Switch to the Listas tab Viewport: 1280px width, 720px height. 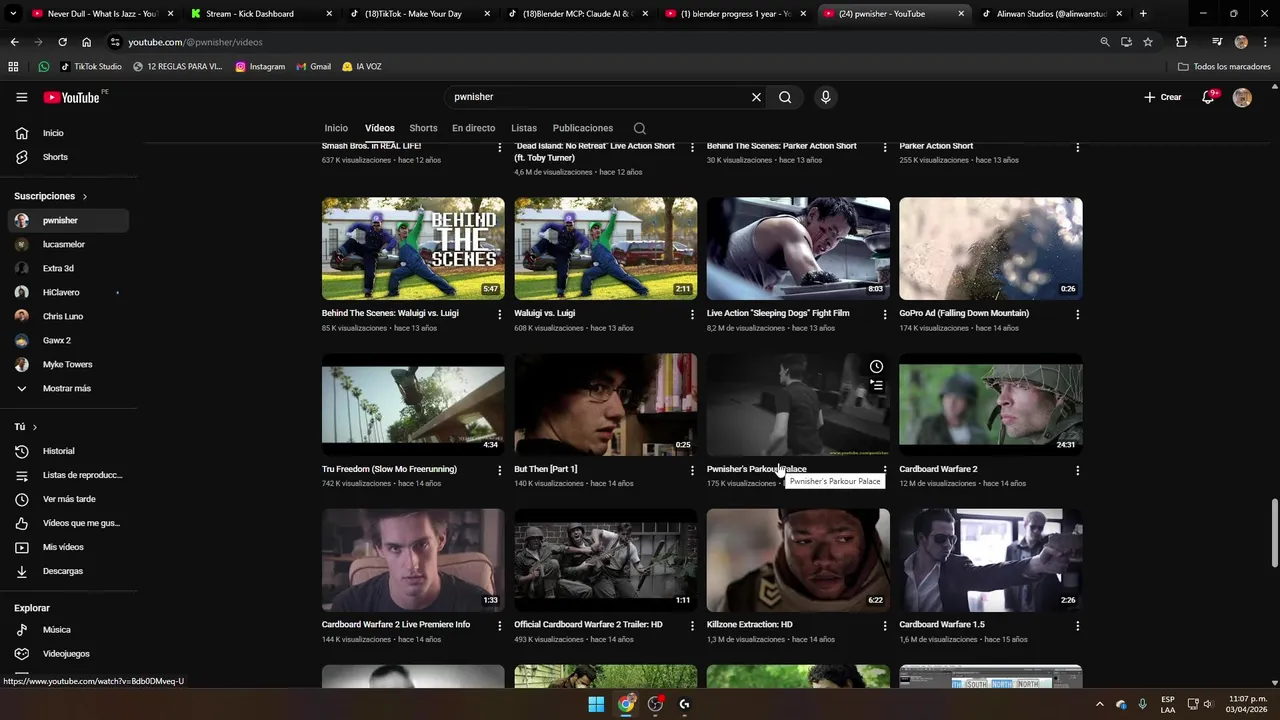pos(524,128)
